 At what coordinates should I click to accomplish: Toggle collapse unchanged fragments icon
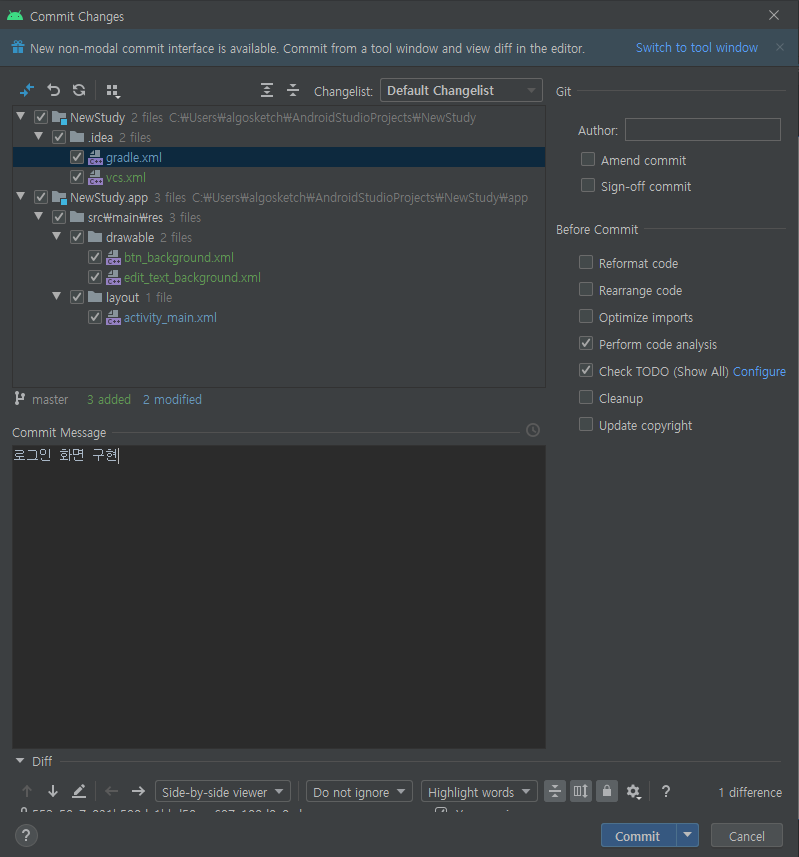(x=555, y=791)
